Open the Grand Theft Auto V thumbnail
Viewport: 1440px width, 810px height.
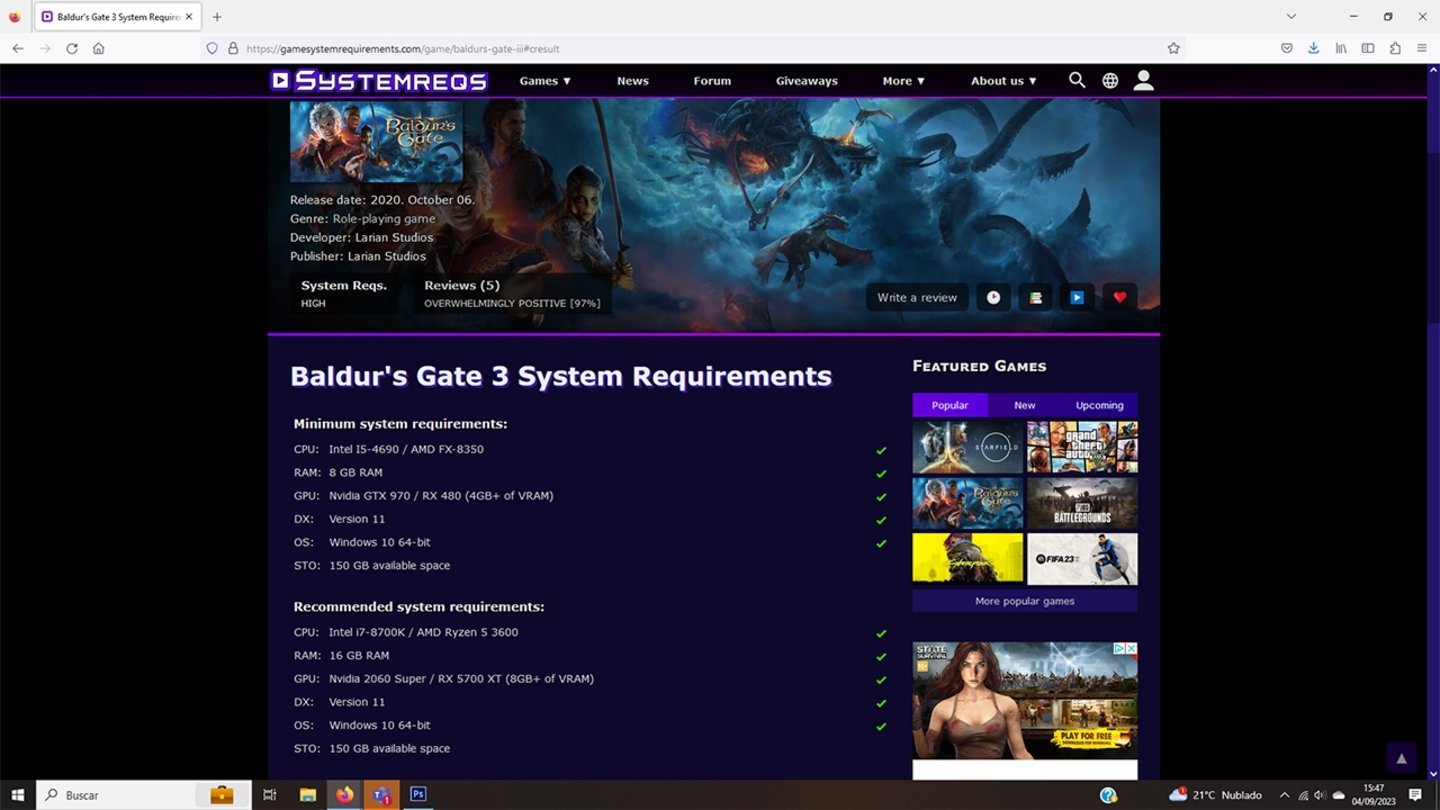coord(1082,446)
